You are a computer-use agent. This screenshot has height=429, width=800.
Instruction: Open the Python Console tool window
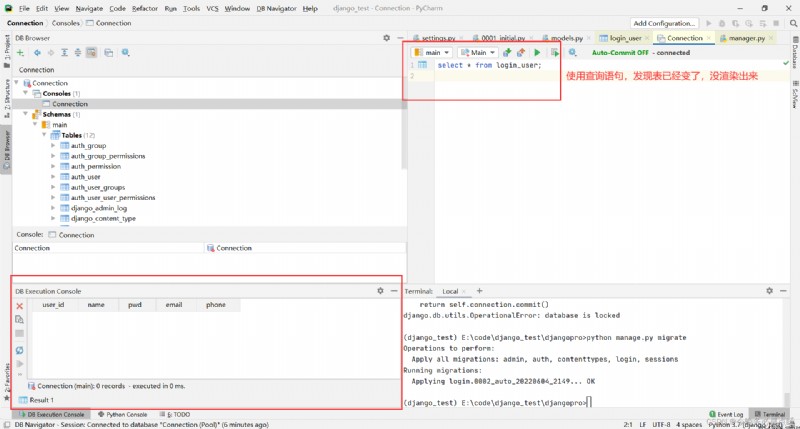[122, 415]
